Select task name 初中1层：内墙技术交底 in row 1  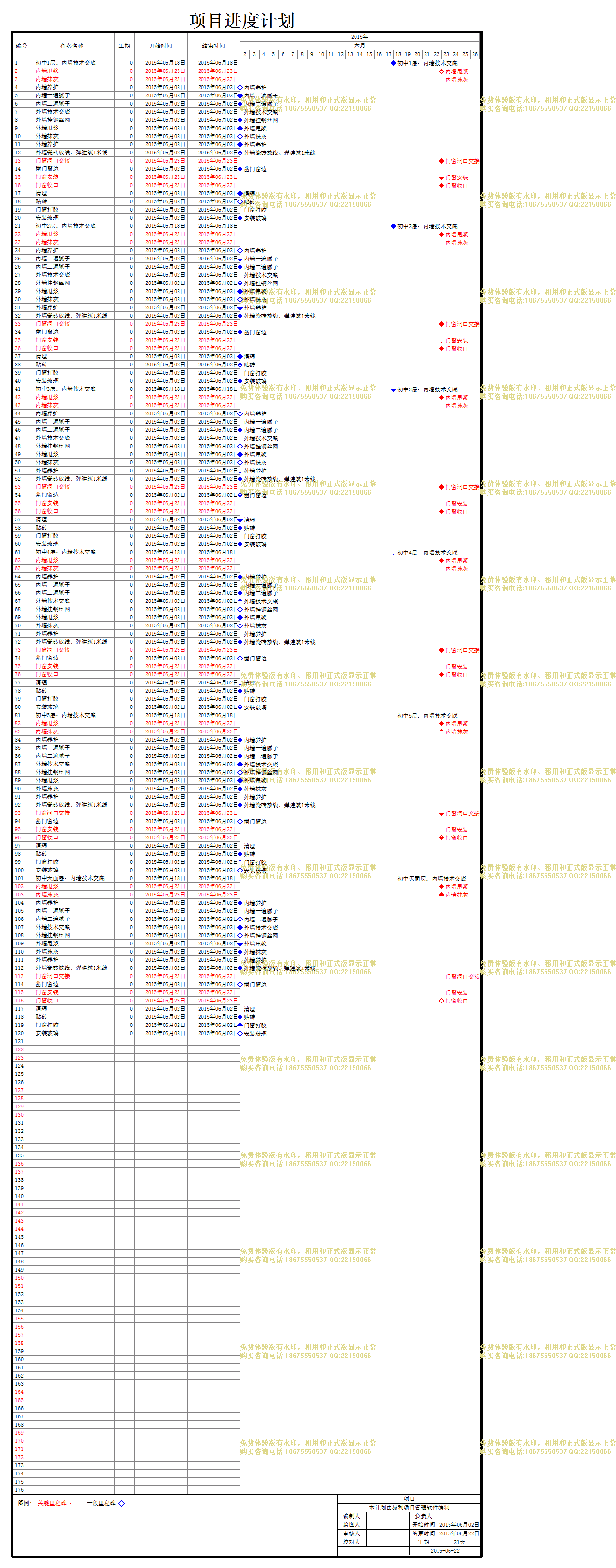pos(66,63)
